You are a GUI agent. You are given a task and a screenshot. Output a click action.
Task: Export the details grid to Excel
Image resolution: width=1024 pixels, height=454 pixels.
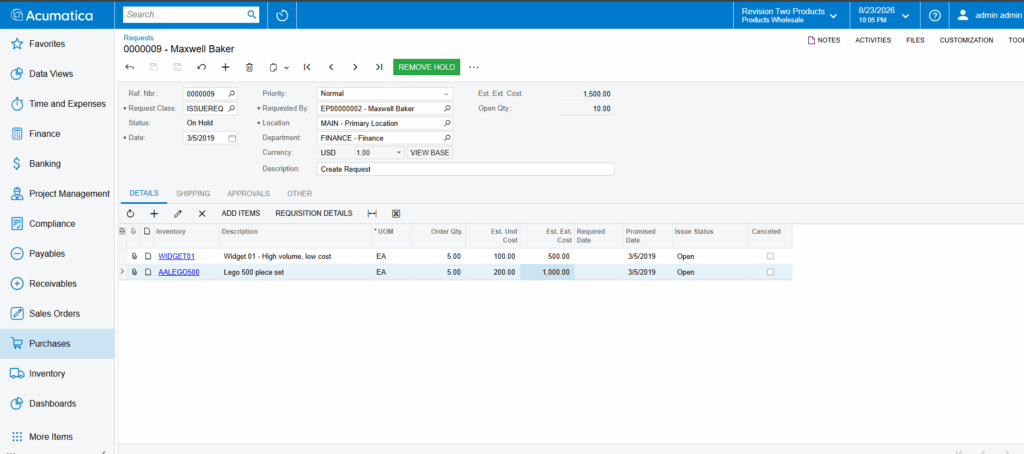coord(396,214)
